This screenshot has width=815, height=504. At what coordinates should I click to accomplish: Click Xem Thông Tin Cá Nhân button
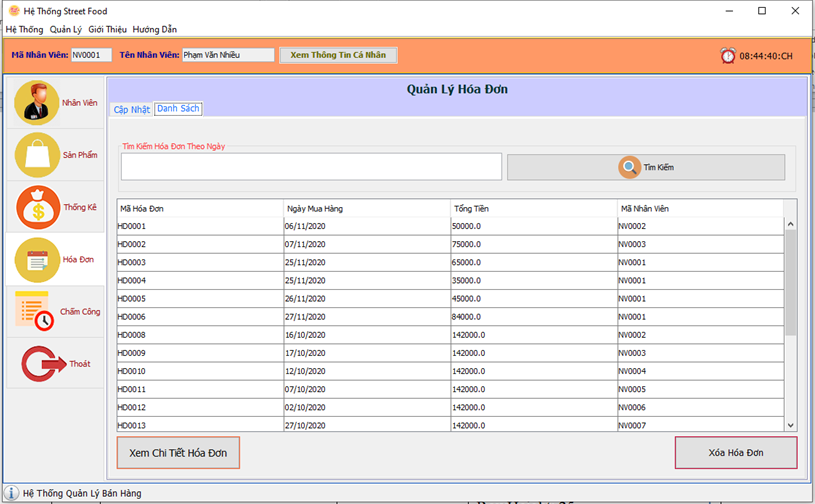[x=338, y=55]
